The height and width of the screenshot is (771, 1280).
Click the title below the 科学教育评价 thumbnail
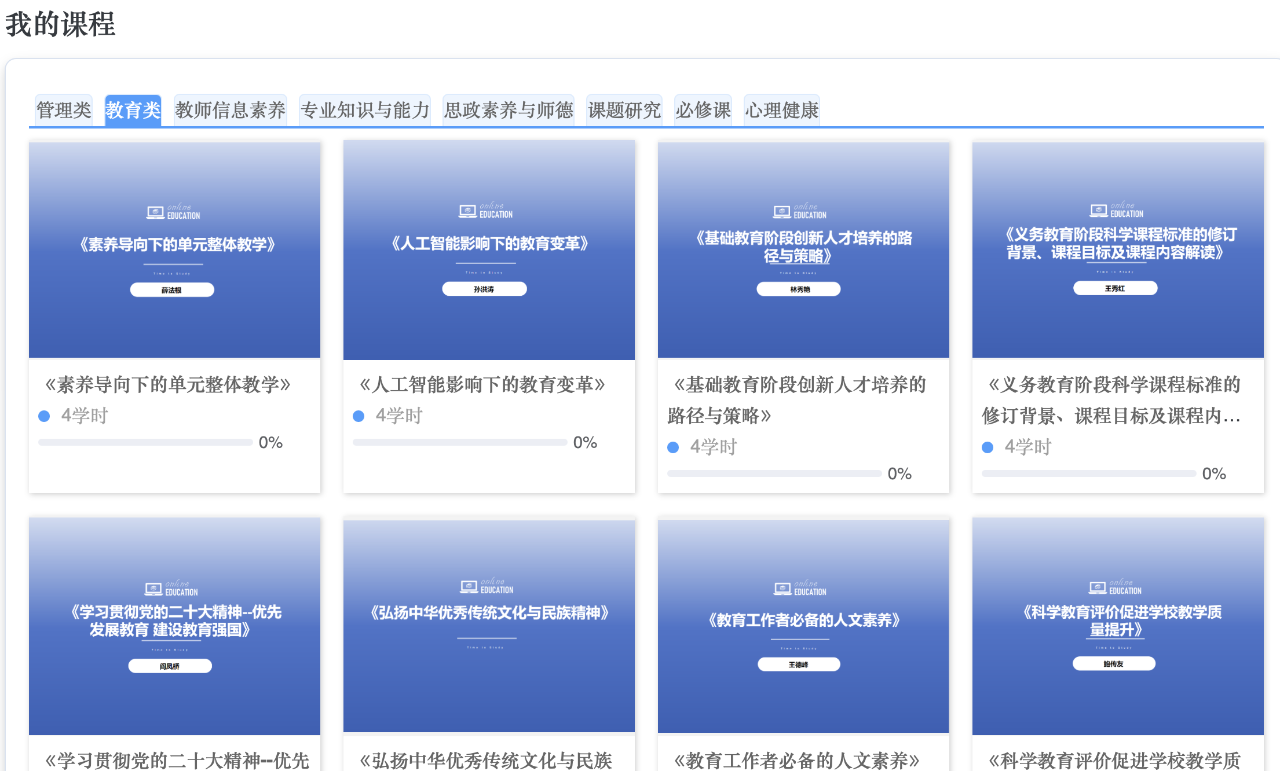pos(1114,761)
